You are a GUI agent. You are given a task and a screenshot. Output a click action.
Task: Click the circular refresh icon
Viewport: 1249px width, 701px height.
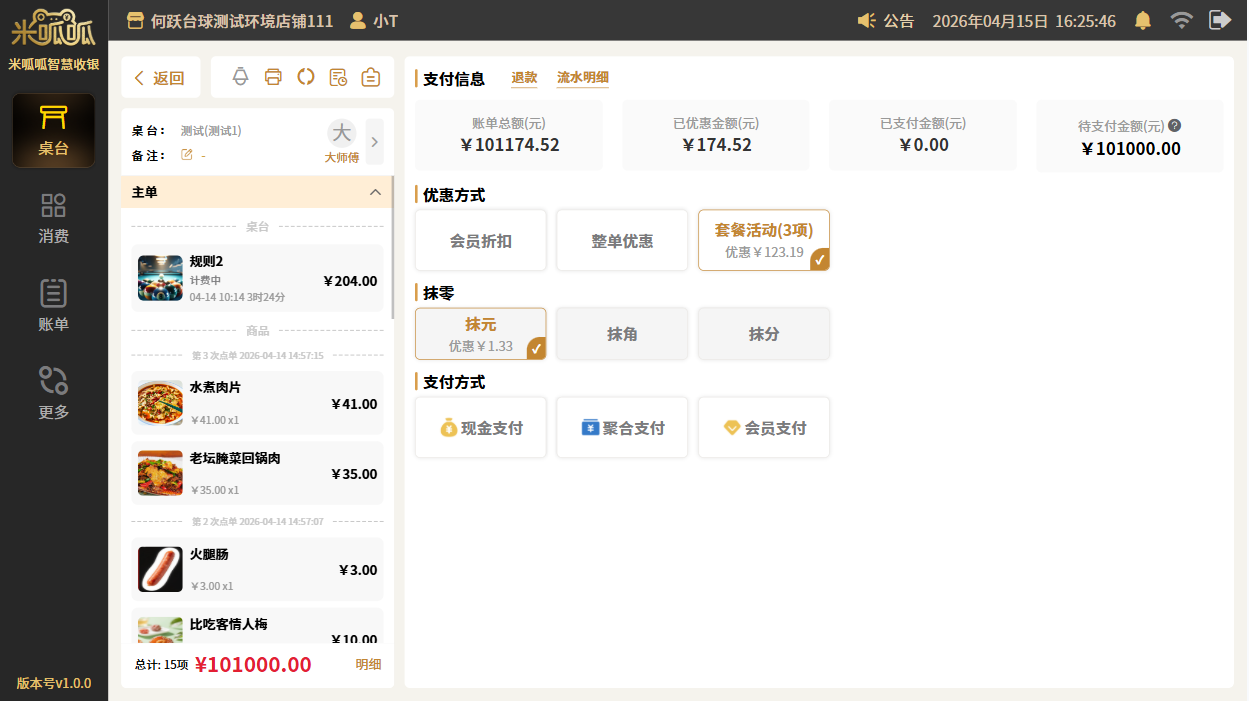click(x=306, y=77)
